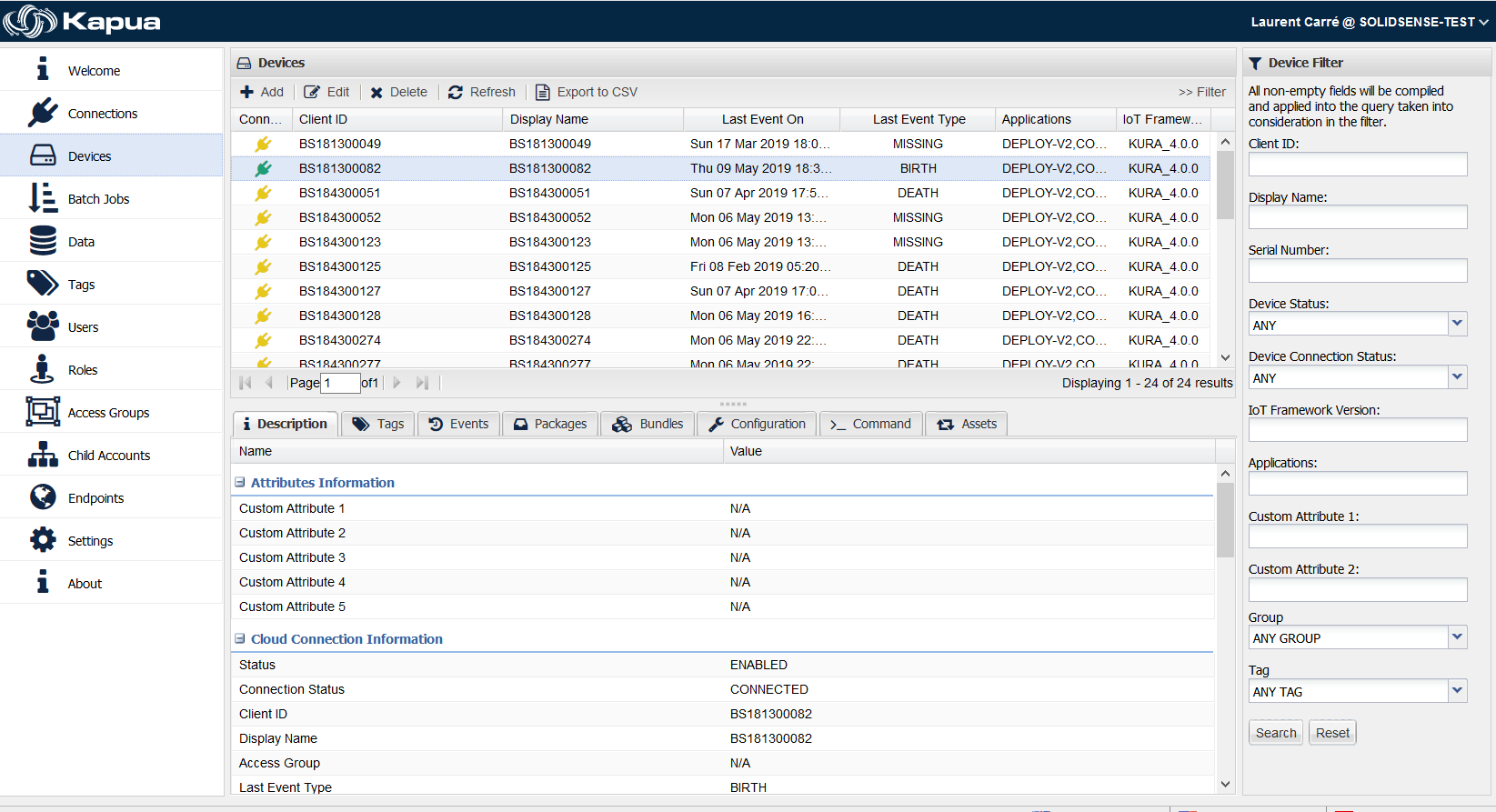Sort by Last Event On column
The image size is (1496, 812).
[762, 119]
